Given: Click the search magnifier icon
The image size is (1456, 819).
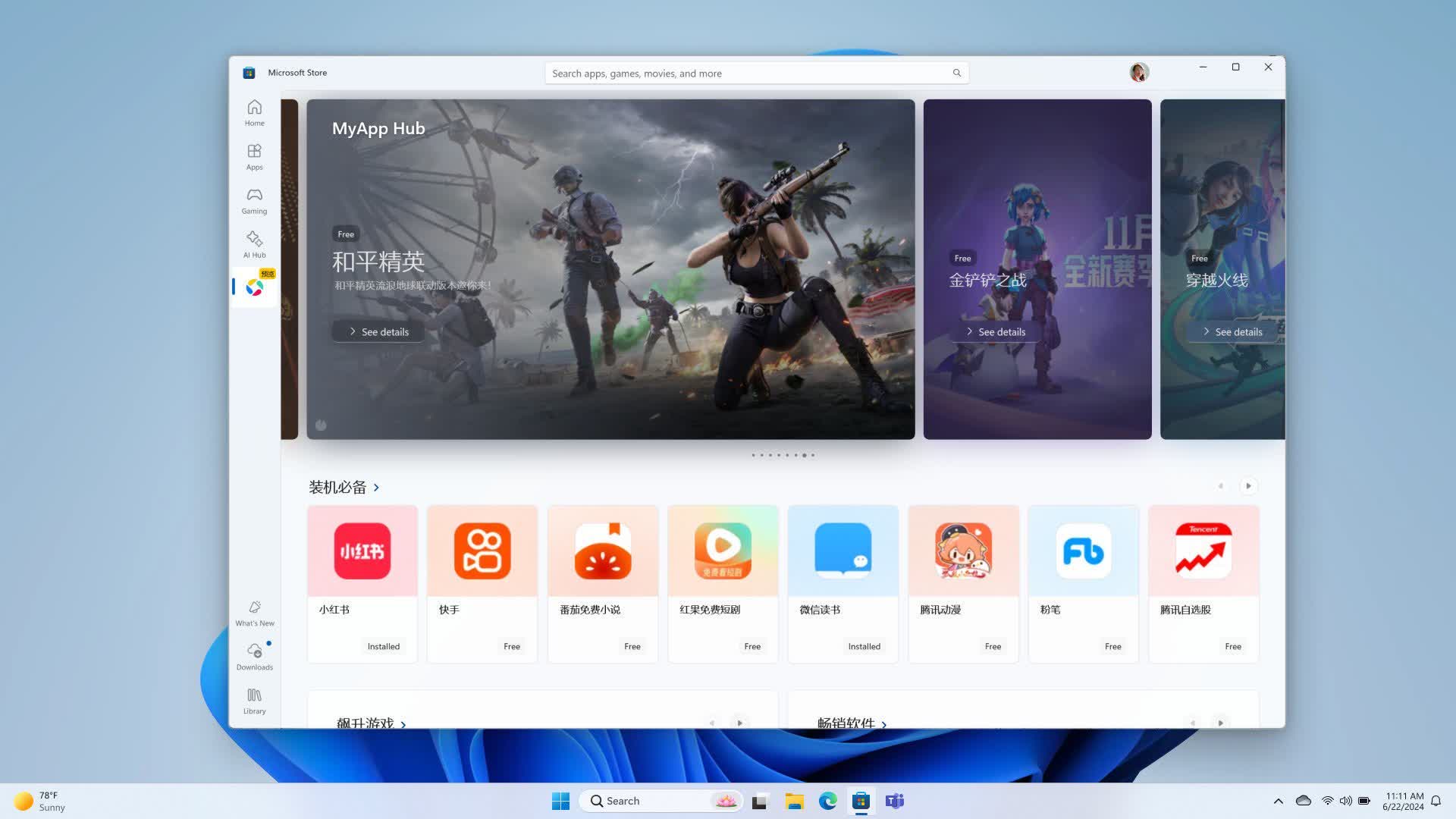Looking at the screenshot, I should [x=956, y=74].
